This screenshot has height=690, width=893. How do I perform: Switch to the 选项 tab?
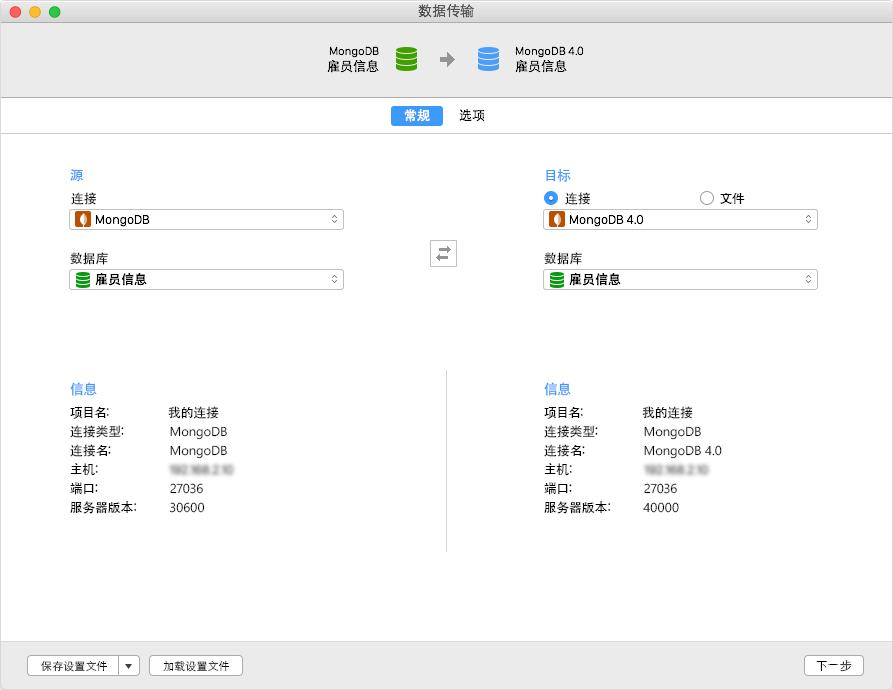pyautogui.click(x=471, y=115)
